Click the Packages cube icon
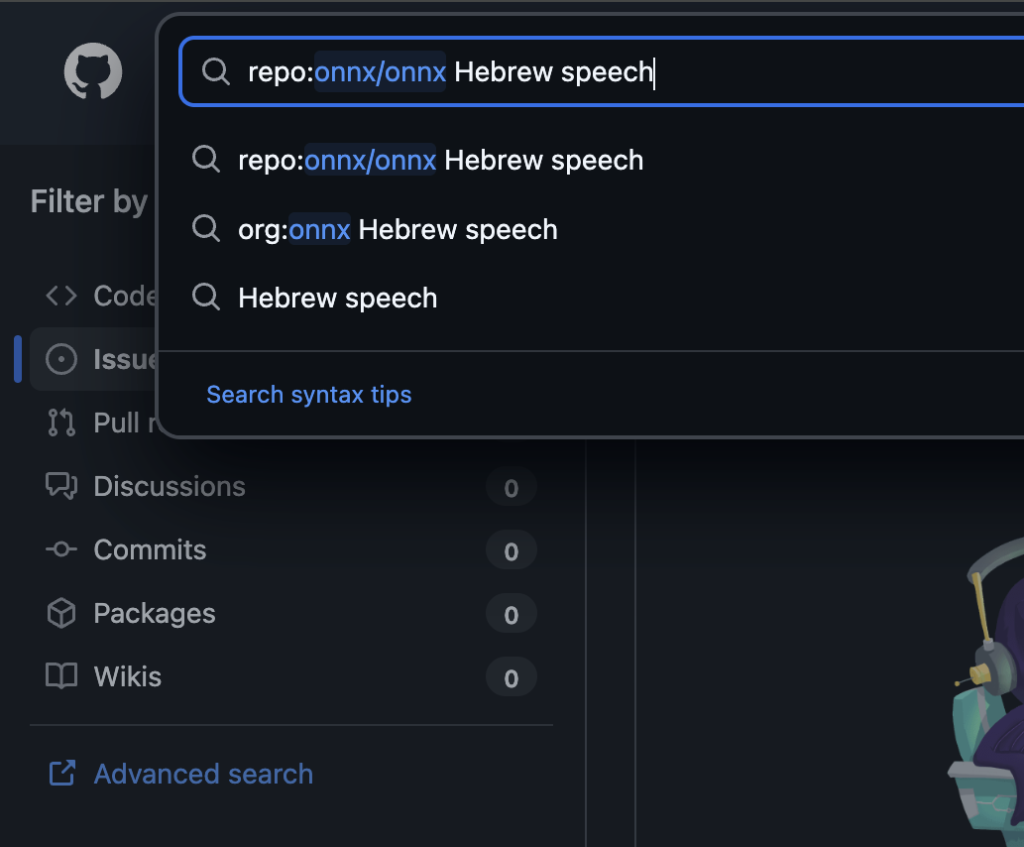 click(61, 614)
